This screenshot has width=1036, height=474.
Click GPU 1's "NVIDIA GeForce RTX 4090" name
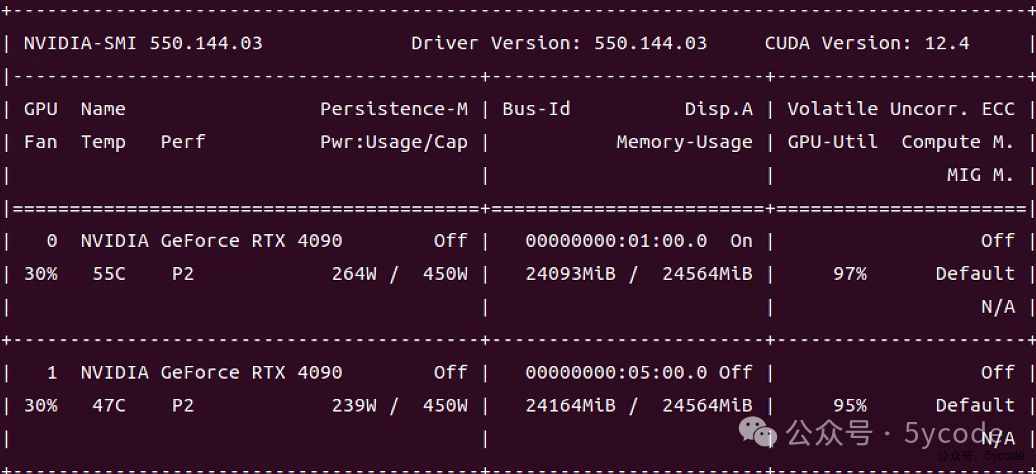coord(211,372)
